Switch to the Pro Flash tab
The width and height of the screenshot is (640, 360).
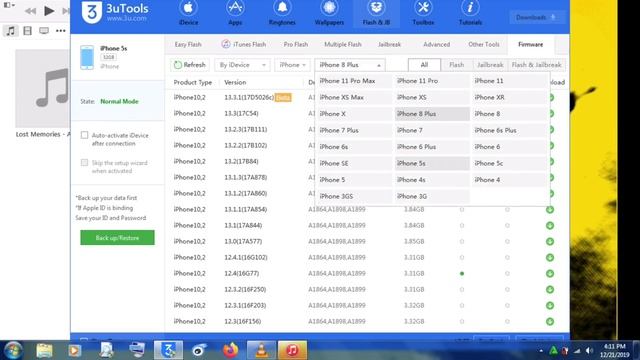click(x=296, y=44)
